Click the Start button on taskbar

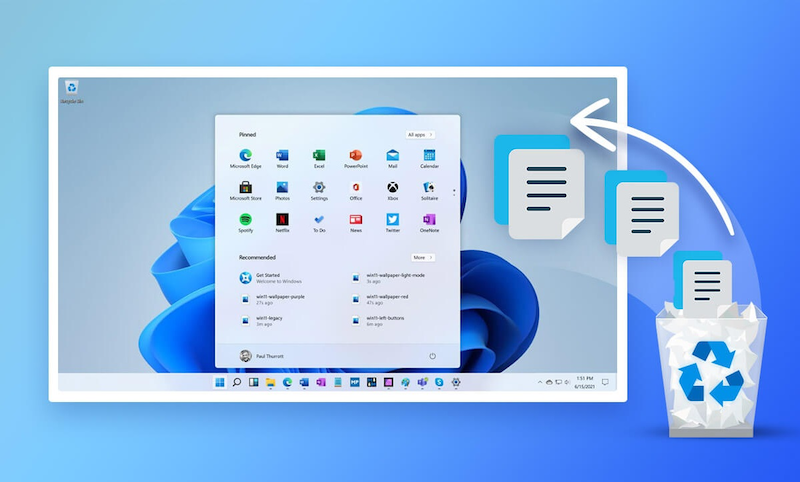point(220,382)
